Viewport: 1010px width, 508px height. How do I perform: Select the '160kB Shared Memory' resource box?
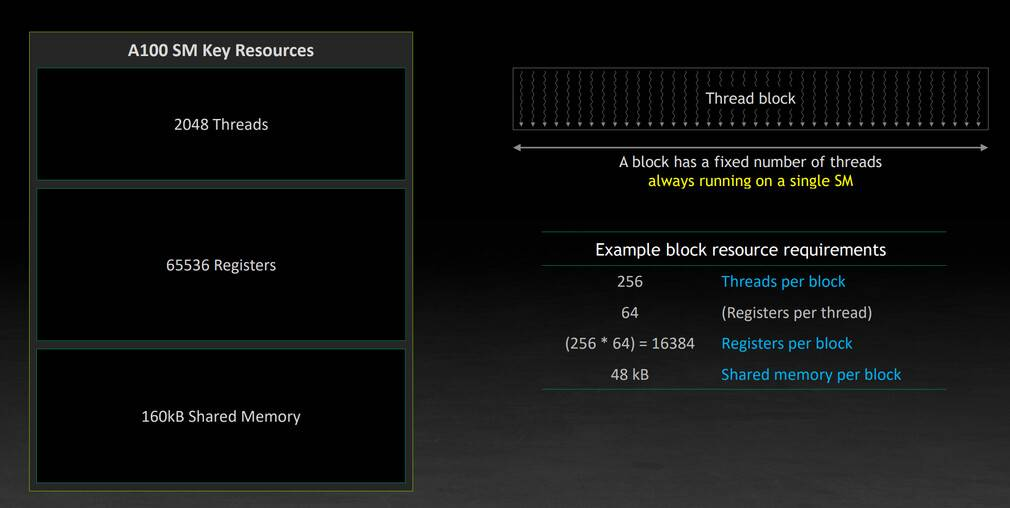221,416
